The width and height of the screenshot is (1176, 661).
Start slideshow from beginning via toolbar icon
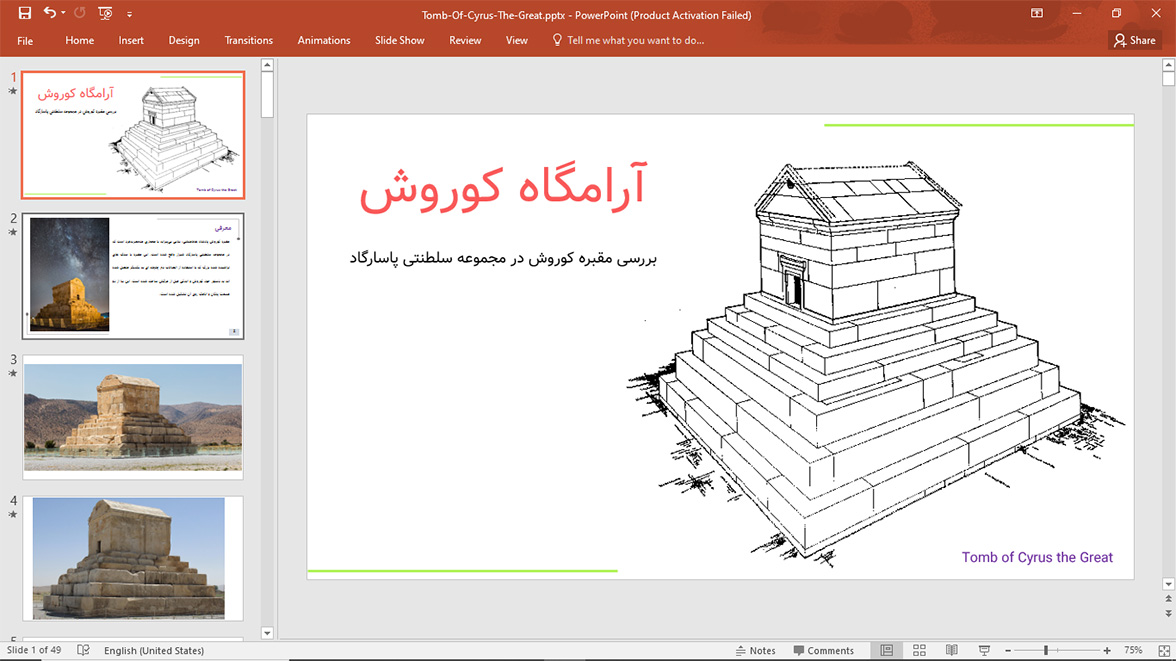pos(105,14)
